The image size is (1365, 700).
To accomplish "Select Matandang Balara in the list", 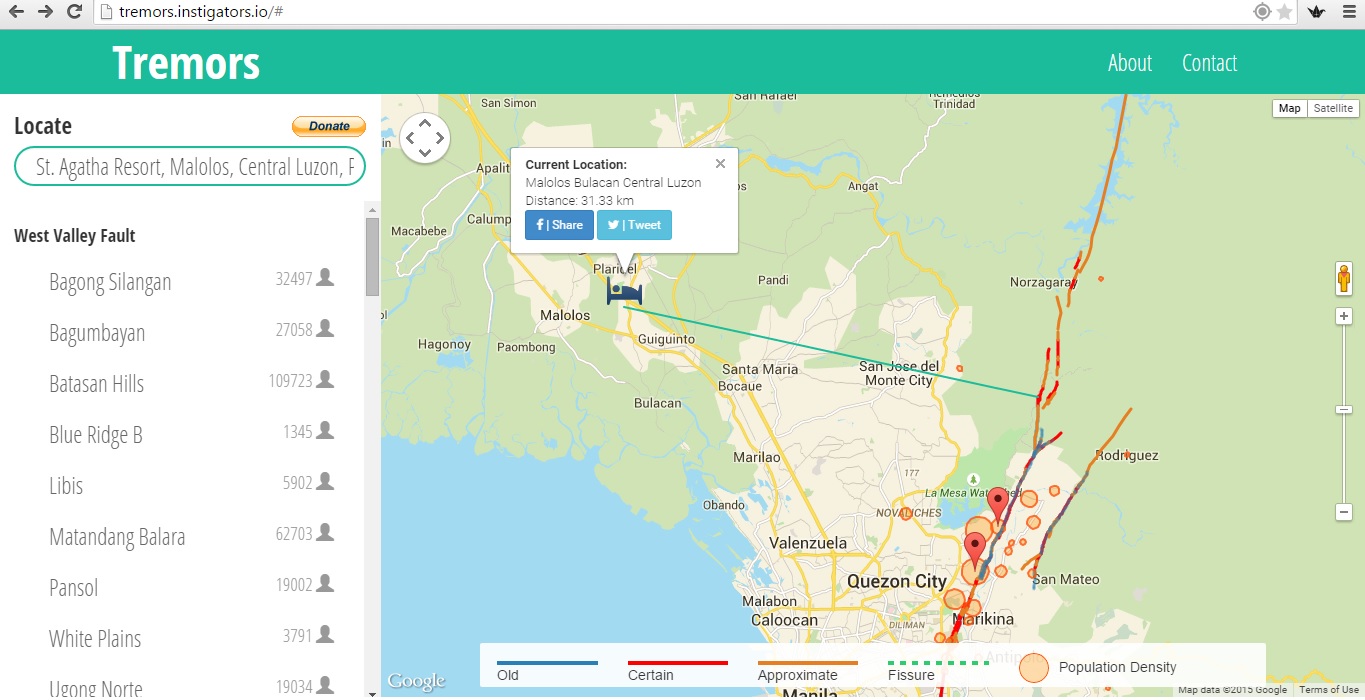I will point(117,537).
